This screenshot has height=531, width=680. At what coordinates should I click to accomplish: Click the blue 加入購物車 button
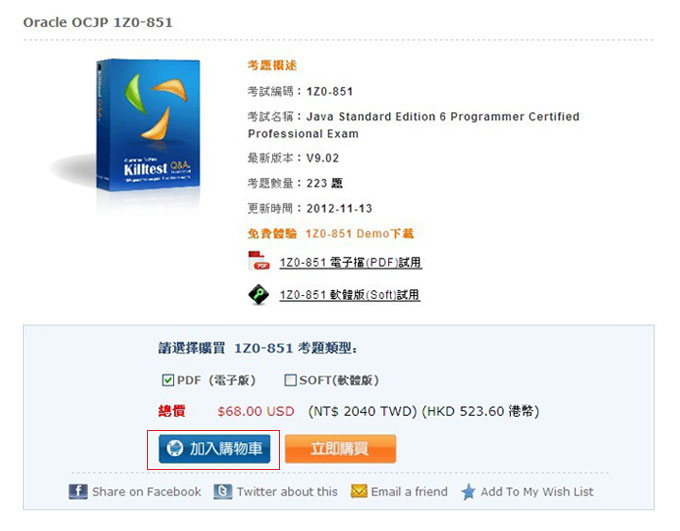tap(214, 449)
